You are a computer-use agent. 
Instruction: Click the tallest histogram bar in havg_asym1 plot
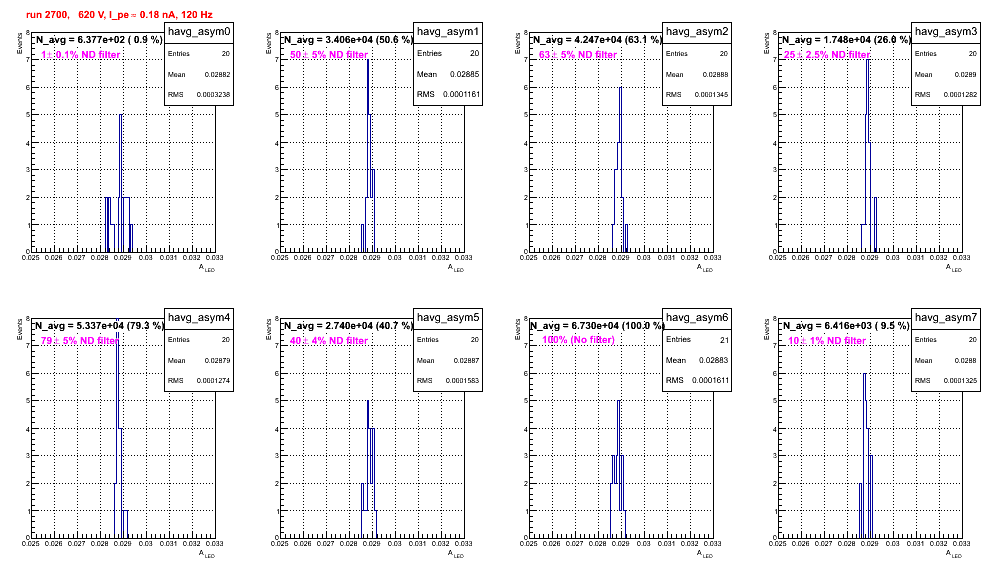click(x=368, y=156)
